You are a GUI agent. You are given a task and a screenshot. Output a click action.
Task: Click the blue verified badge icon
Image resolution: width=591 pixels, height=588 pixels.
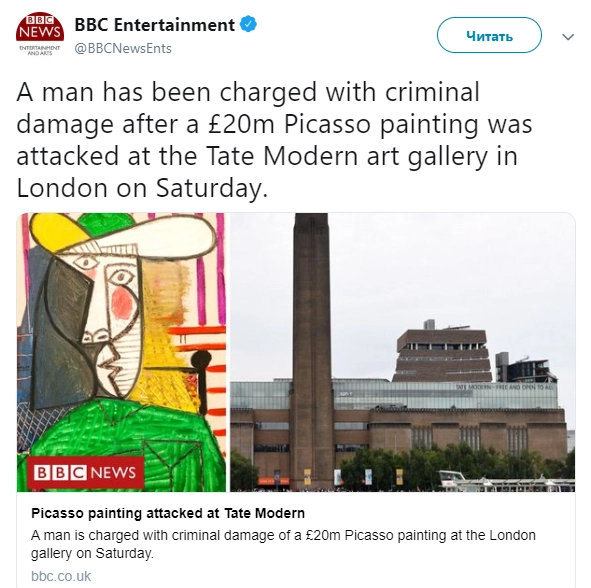(248, 24)
